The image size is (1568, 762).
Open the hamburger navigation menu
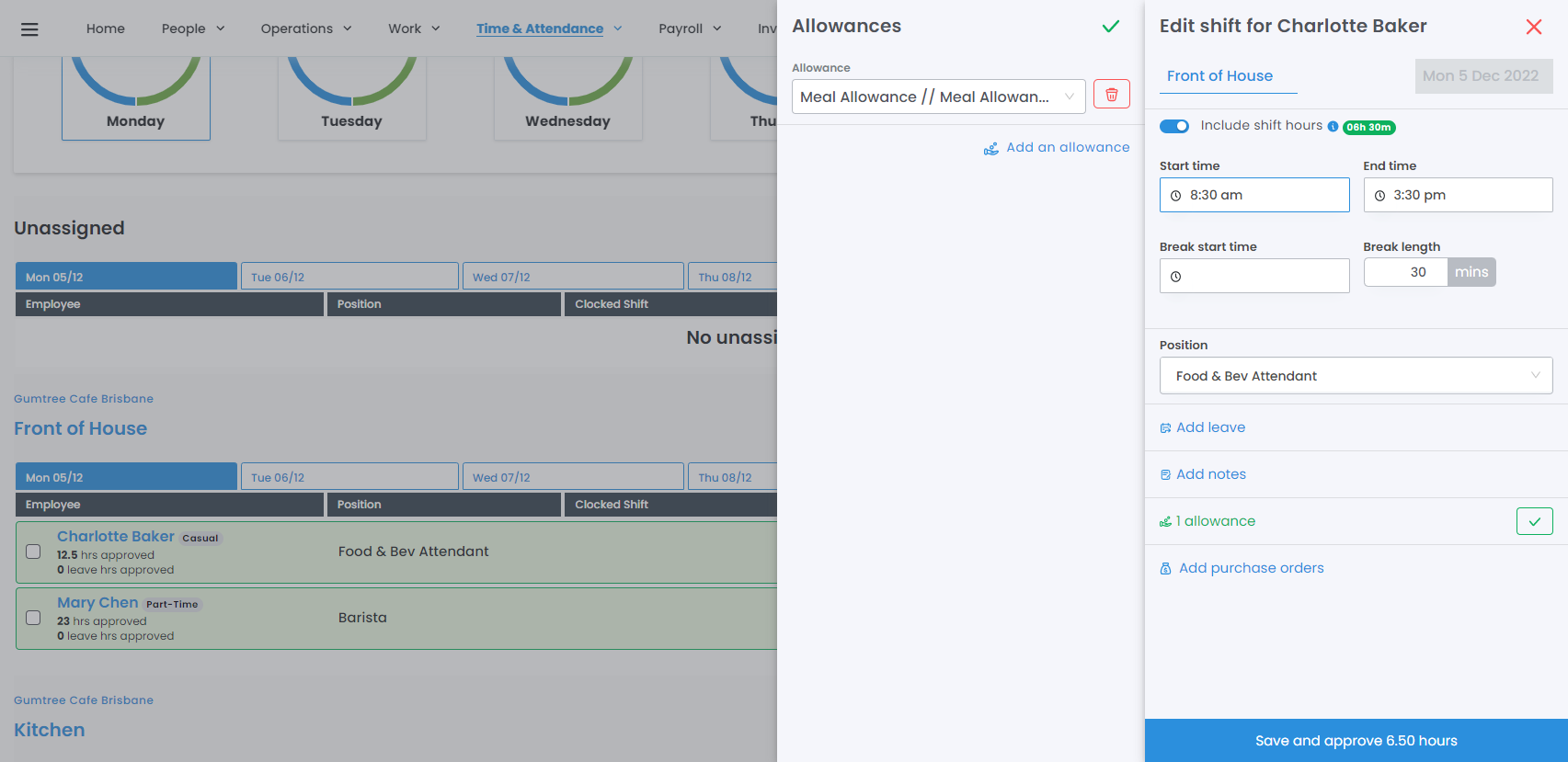tap(29, 29)
